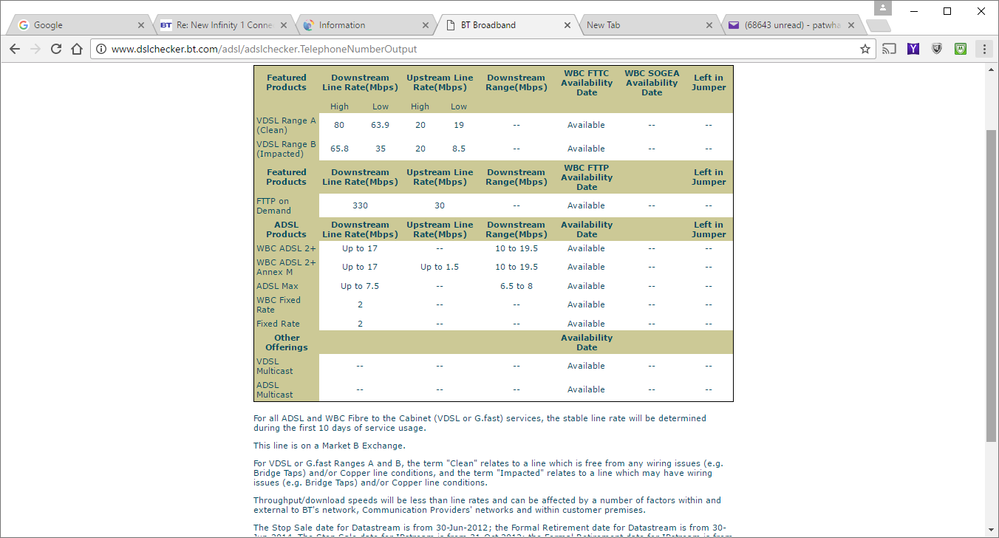999x538 pixels.
Task: Click the 330 FTTP downstream rate
Action: tap(360, 205)
